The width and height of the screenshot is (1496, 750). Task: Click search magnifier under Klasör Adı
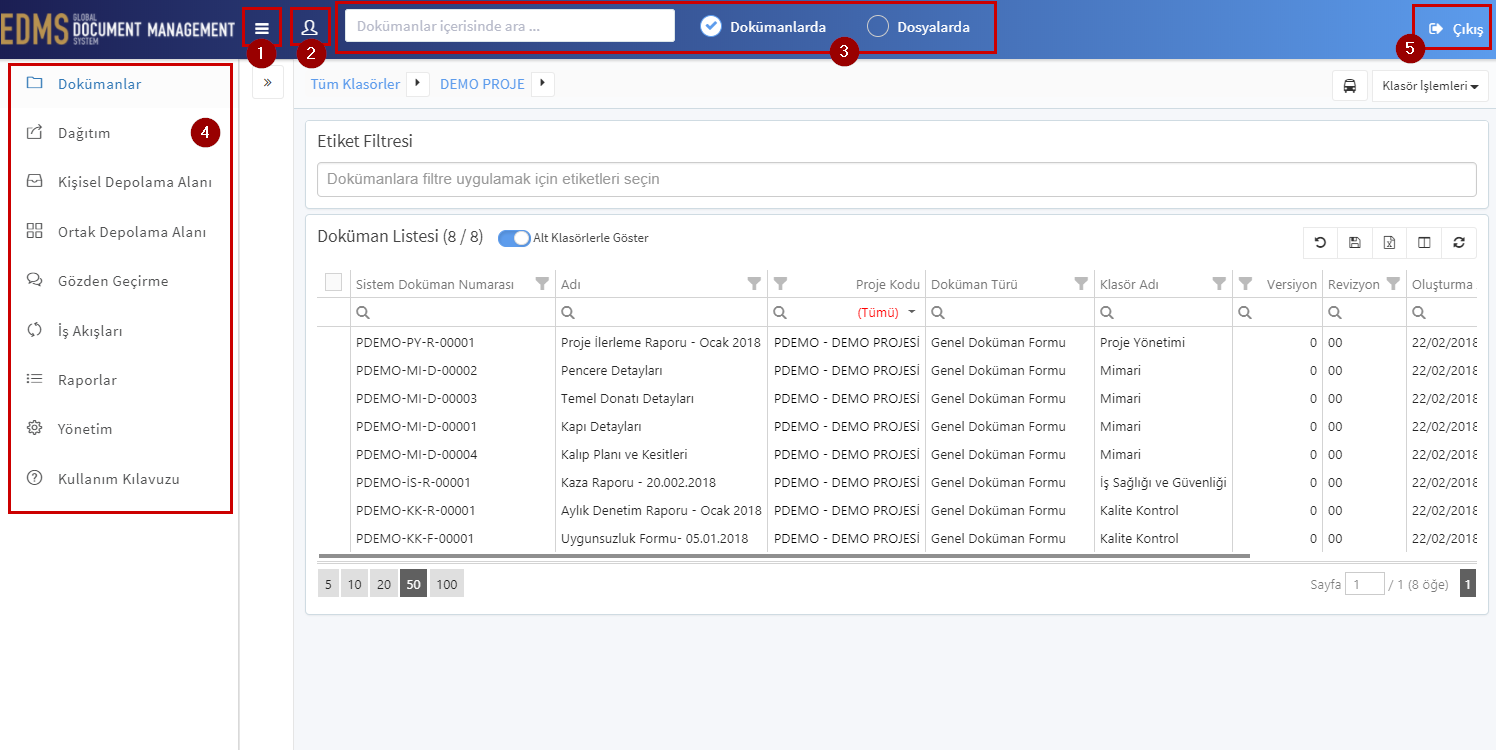coord(1107,312)
